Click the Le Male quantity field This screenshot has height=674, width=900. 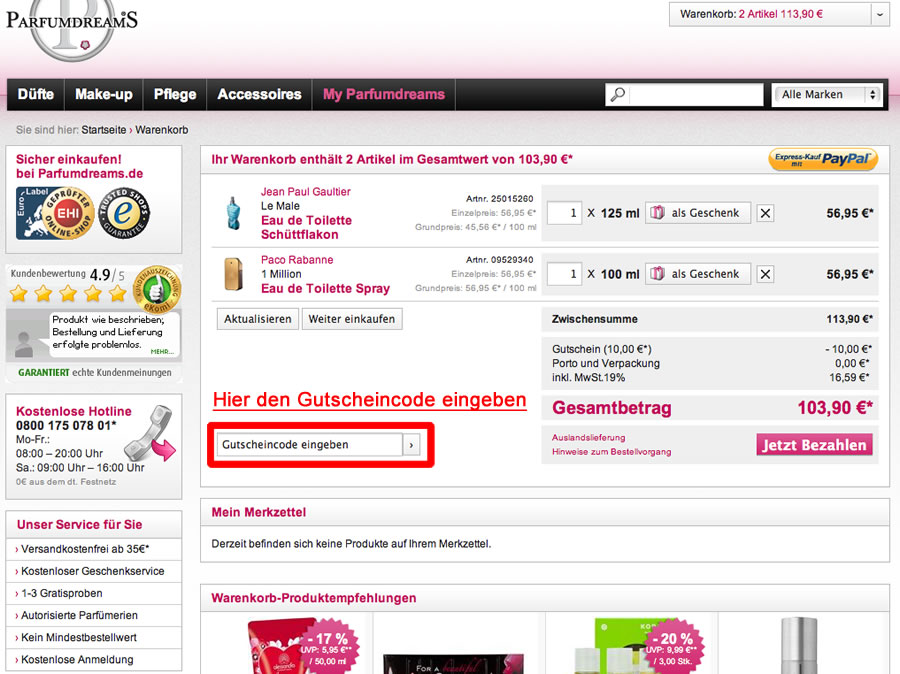click(x=564, y=213)
